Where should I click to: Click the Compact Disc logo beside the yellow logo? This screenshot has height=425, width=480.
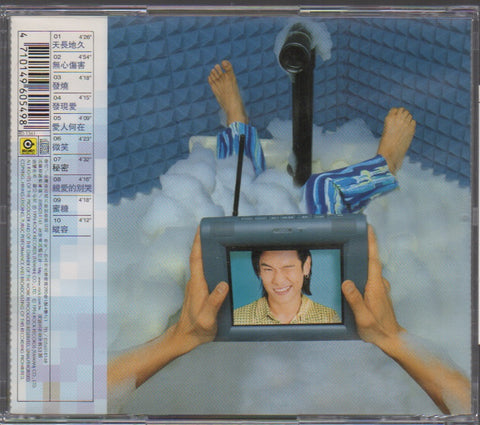pos(44,147)
